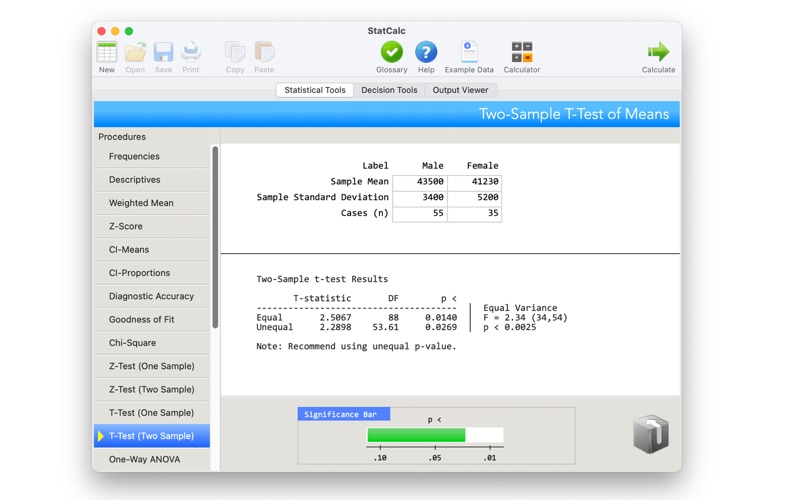Click the New spreadsheet icon
Image resolution: width=800 pixels, height=500 pixels.
(x=107, y=52)
